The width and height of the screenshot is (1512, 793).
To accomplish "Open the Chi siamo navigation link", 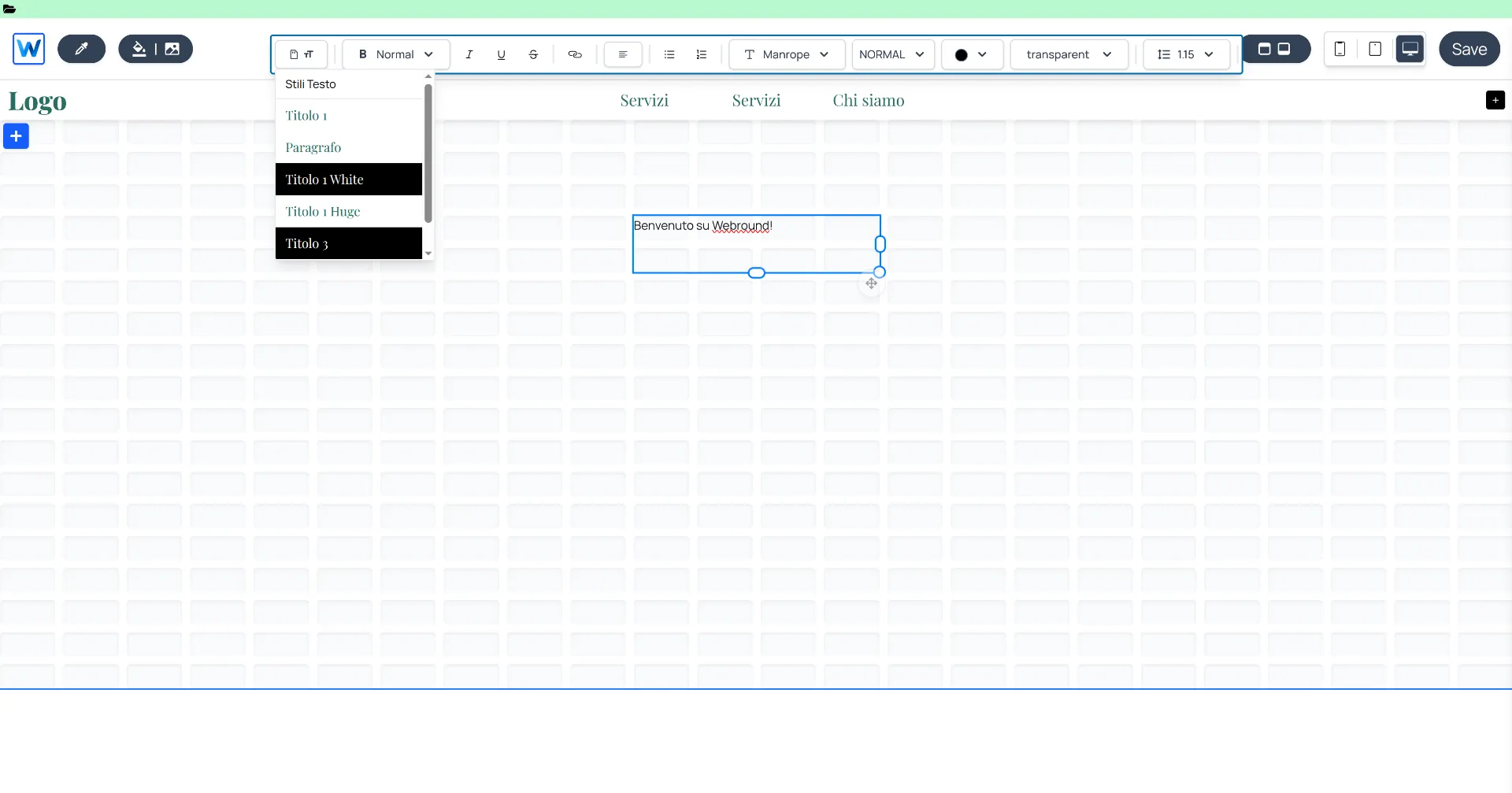I will (868, 101).
